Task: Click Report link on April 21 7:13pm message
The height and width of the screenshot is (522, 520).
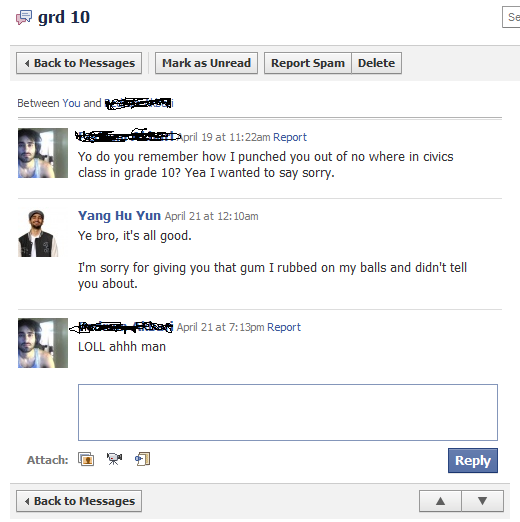Action: click(284, 327)
